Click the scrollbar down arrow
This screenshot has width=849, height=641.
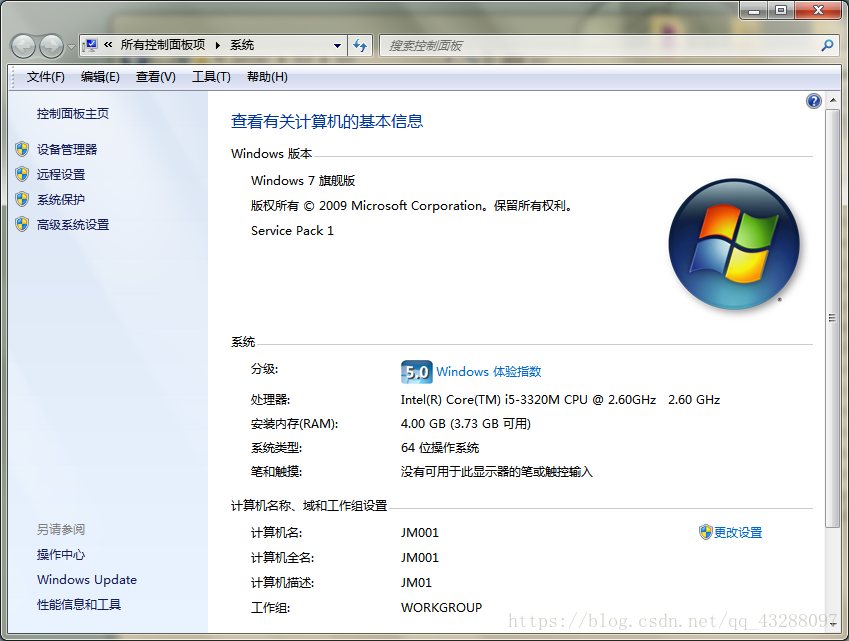click(833, 624)
